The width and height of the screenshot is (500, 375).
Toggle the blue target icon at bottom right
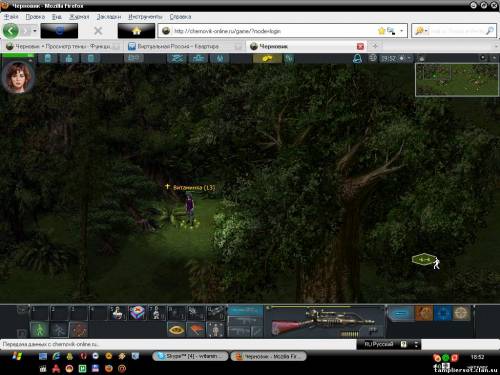tap(443, 313)
